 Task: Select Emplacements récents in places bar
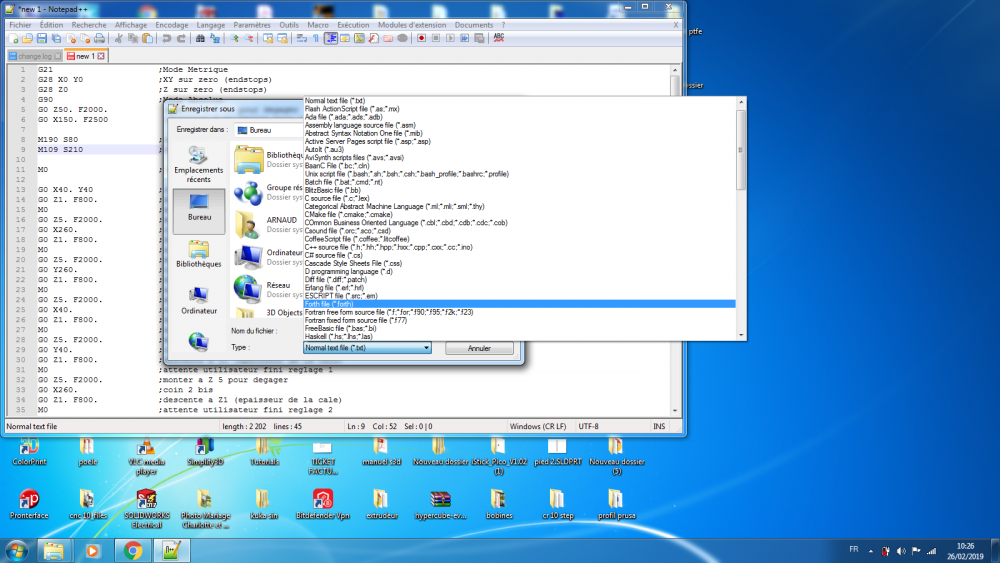(198, 165)
